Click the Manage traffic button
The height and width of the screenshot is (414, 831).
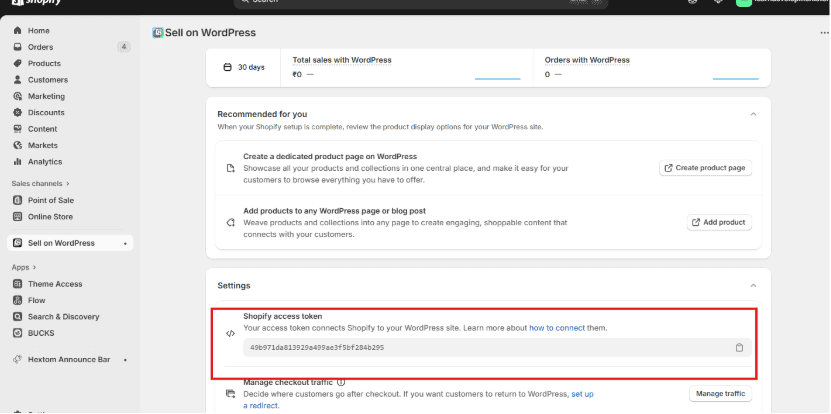(720, 394)
